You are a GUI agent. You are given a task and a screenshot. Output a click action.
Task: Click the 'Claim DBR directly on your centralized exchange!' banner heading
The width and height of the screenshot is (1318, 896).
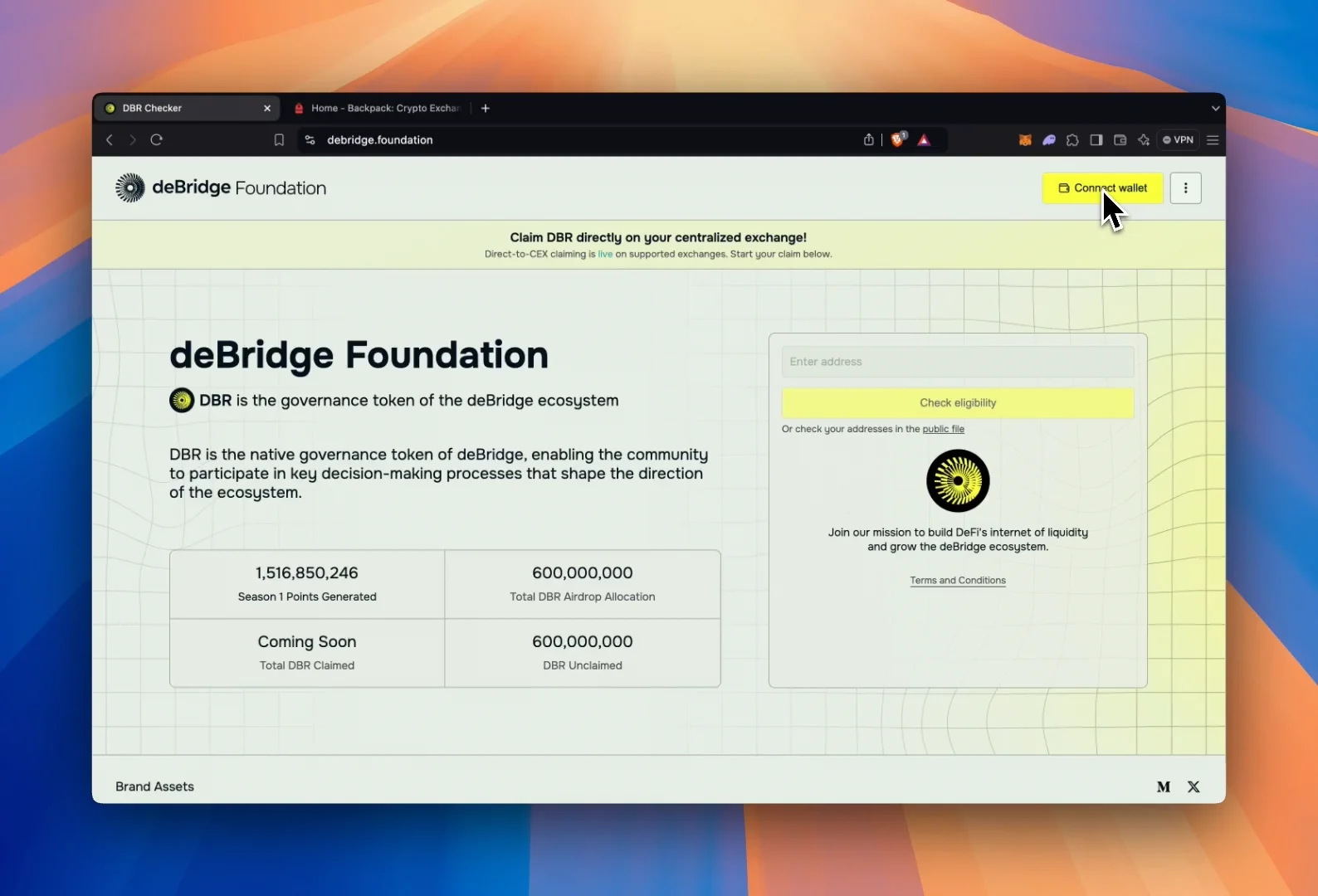point(658,237)
